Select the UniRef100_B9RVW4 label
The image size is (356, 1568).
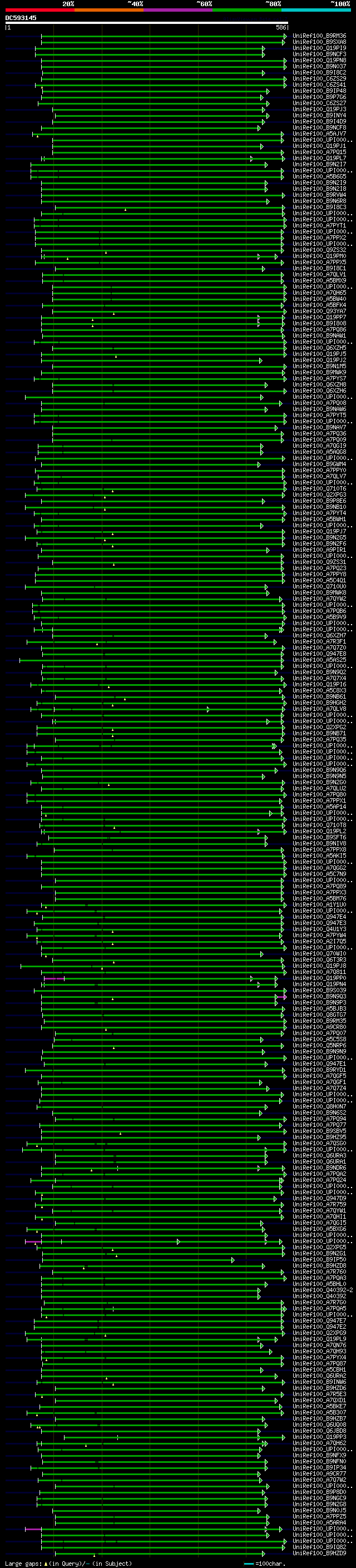point(319,195)
